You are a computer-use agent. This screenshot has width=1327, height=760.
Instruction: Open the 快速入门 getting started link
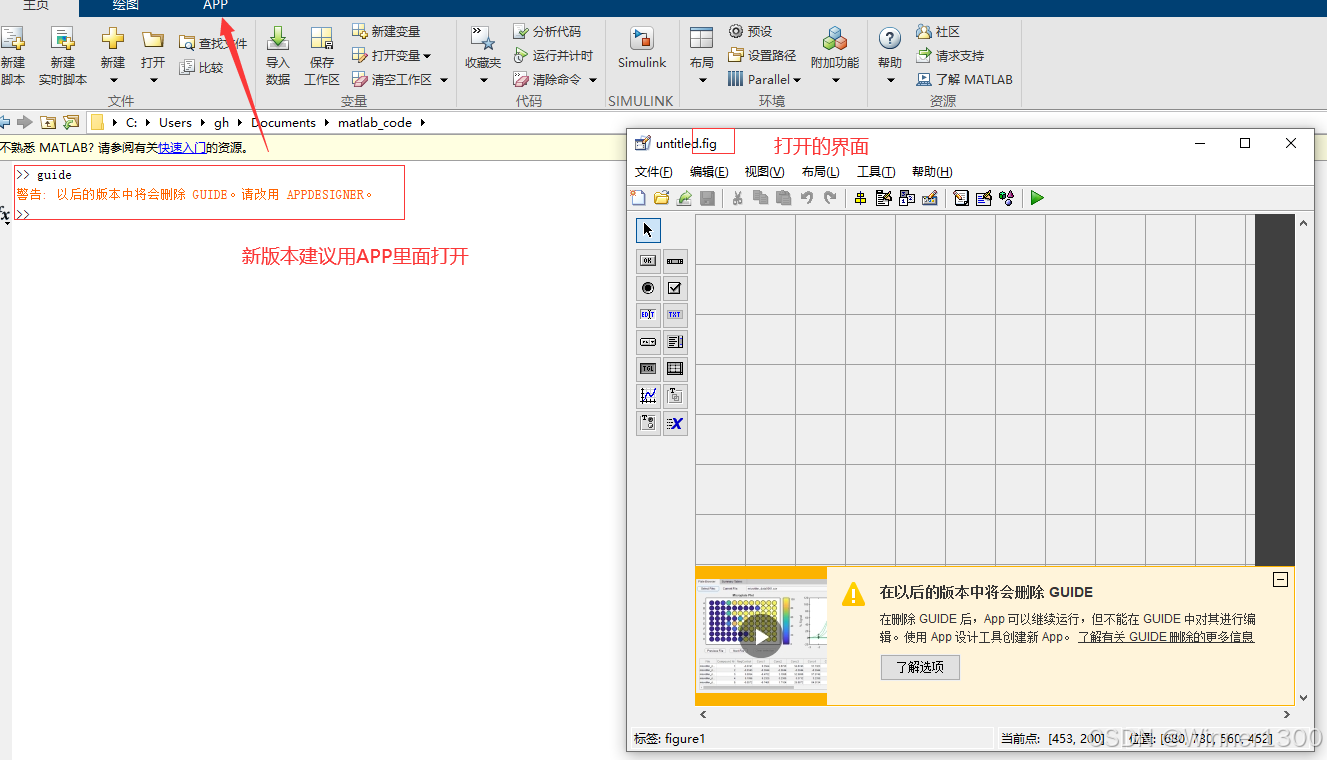click(x=182, y=147)
